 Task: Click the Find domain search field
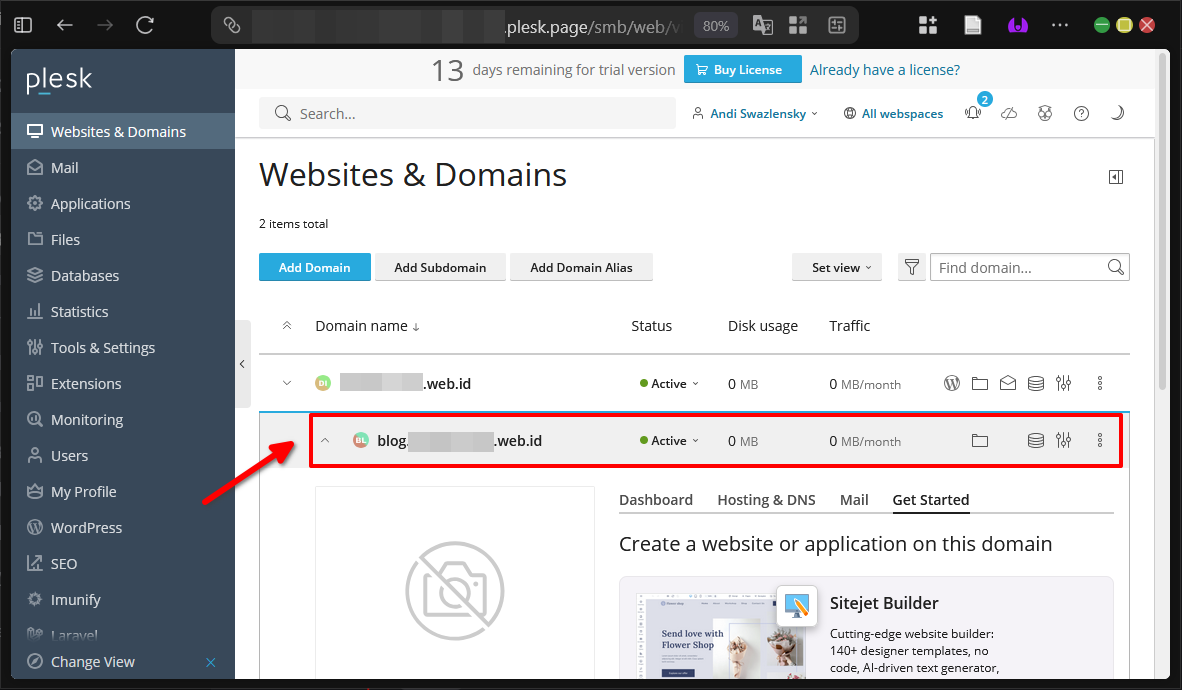coord(1020,267)
